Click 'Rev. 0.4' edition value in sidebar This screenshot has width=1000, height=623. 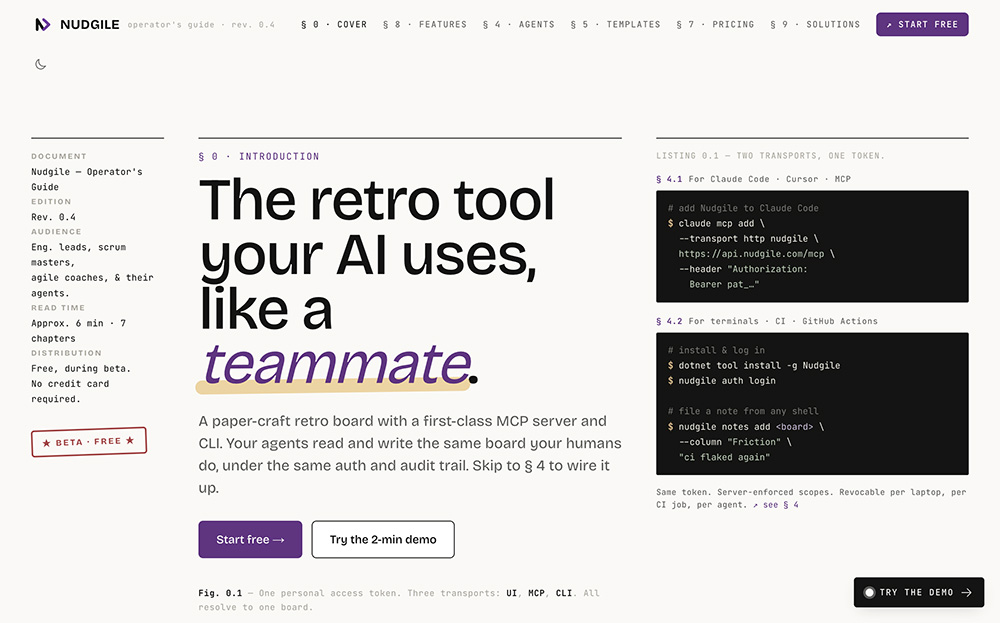pos(54,217)
